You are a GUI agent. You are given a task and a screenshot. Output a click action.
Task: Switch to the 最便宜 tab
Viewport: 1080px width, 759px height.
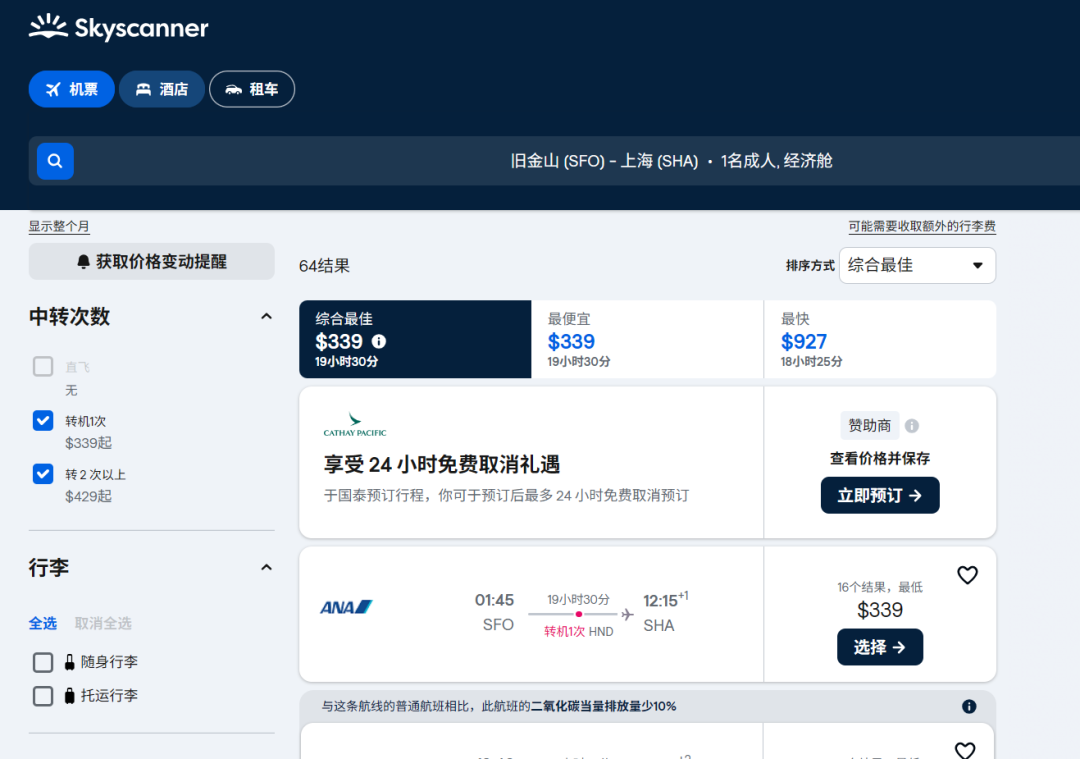point(646,339)
